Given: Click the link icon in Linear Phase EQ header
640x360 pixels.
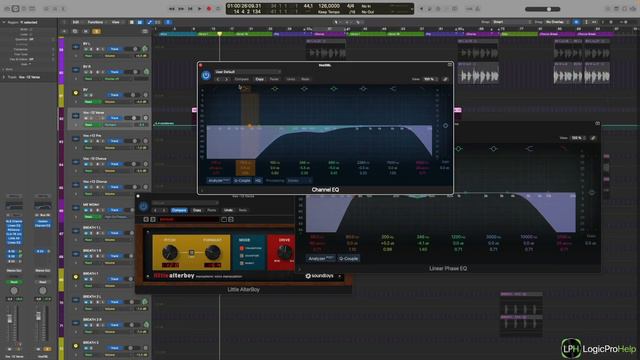Looking at the screenshot, I should tap(593, 138).
